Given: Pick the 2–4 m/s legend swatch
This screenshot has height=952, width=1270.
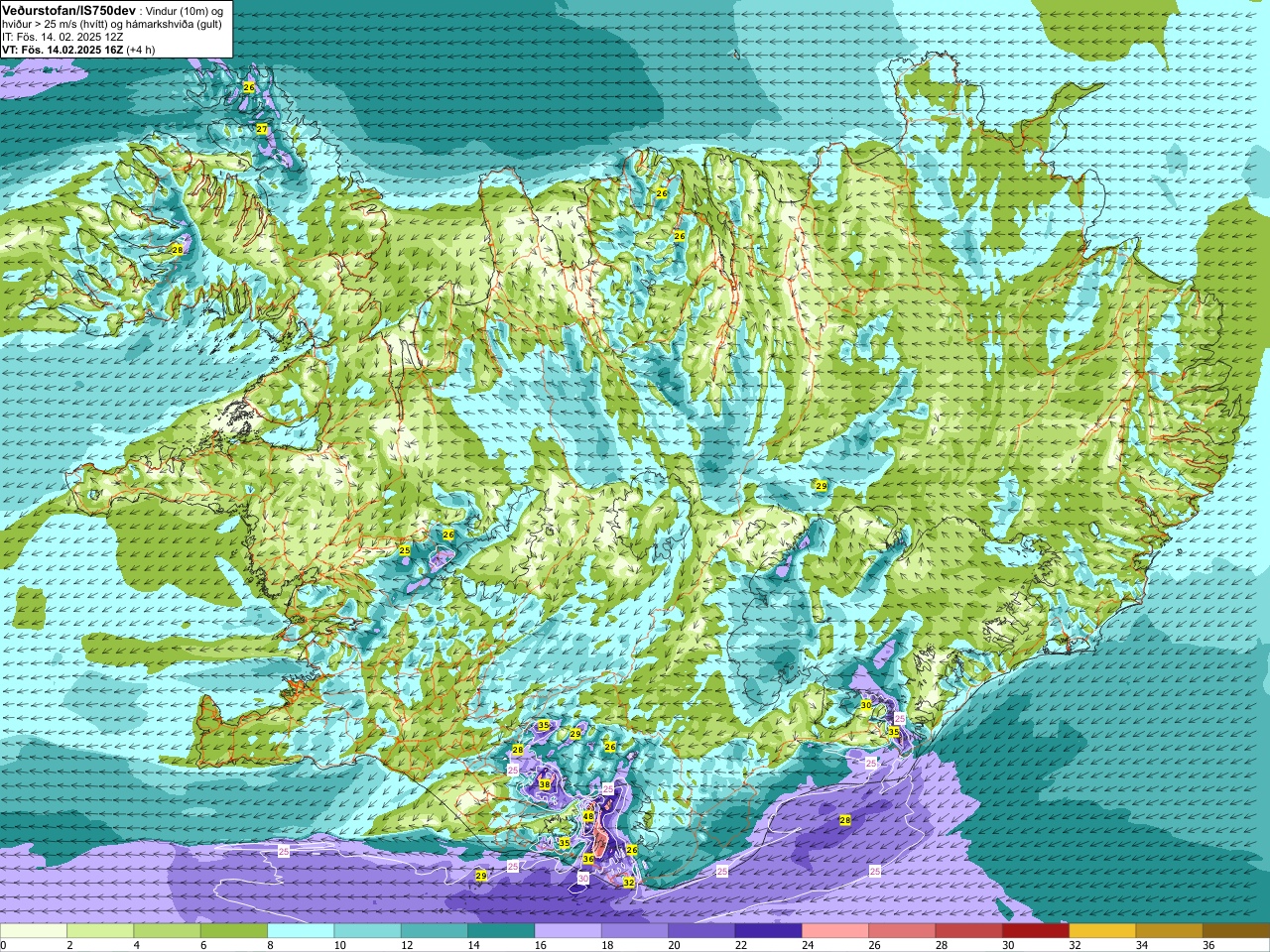Looking at the screenshot, I should (x=100, y=931).
